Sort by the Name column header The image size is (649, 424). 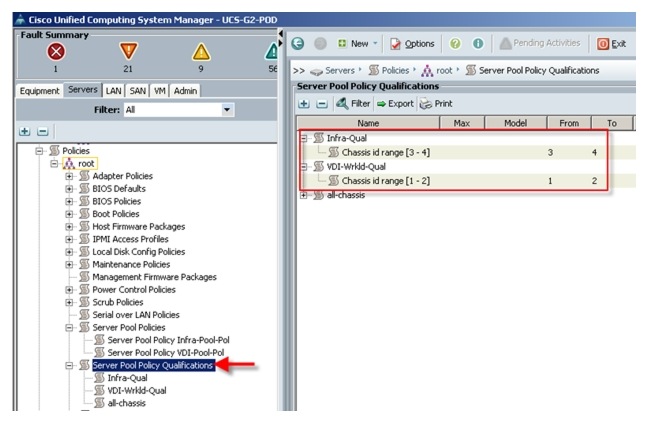click(368, 123)
